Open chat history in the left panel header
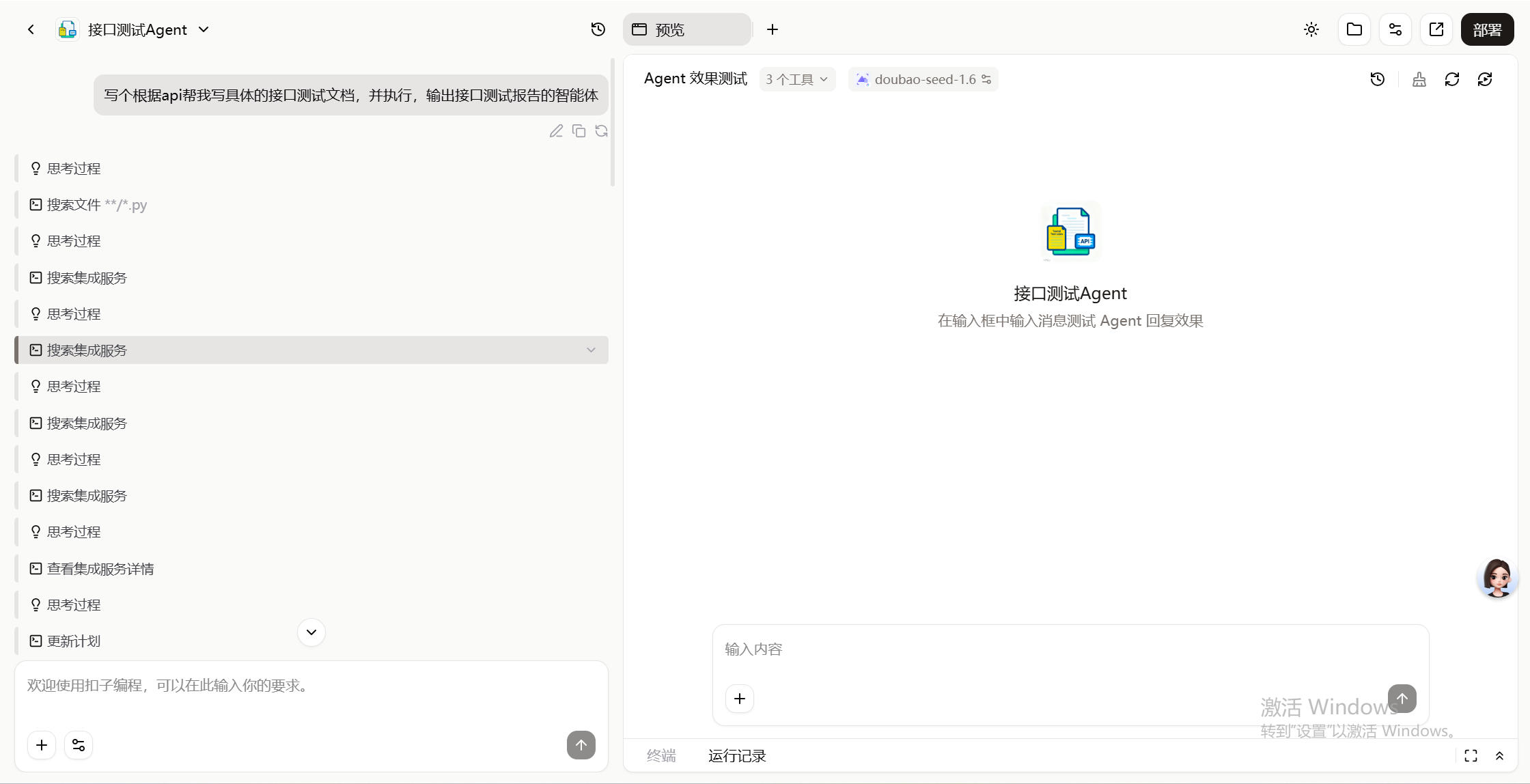This screenshot has height=784, width=1530. [x=598, y=29]
